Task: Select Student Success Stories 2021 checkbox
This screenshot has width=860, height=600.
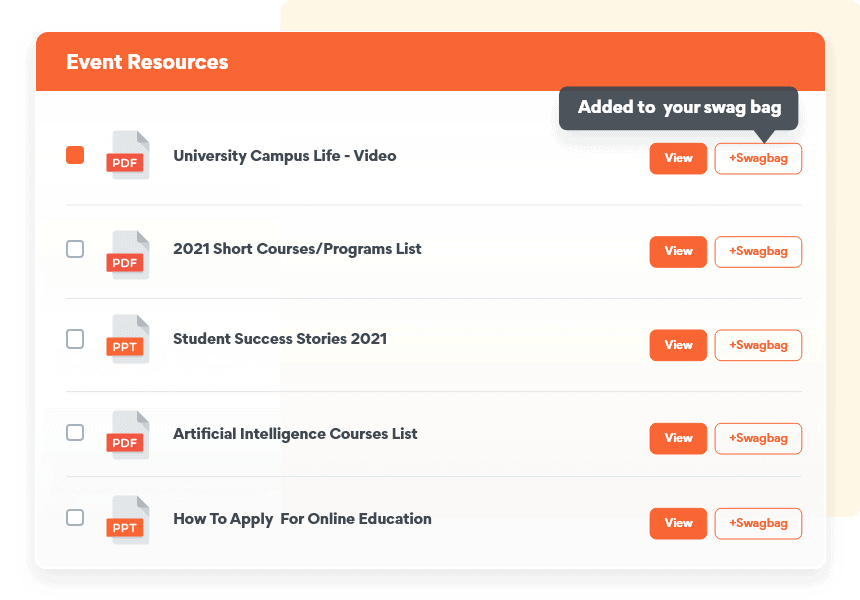Action: point(75,339)
